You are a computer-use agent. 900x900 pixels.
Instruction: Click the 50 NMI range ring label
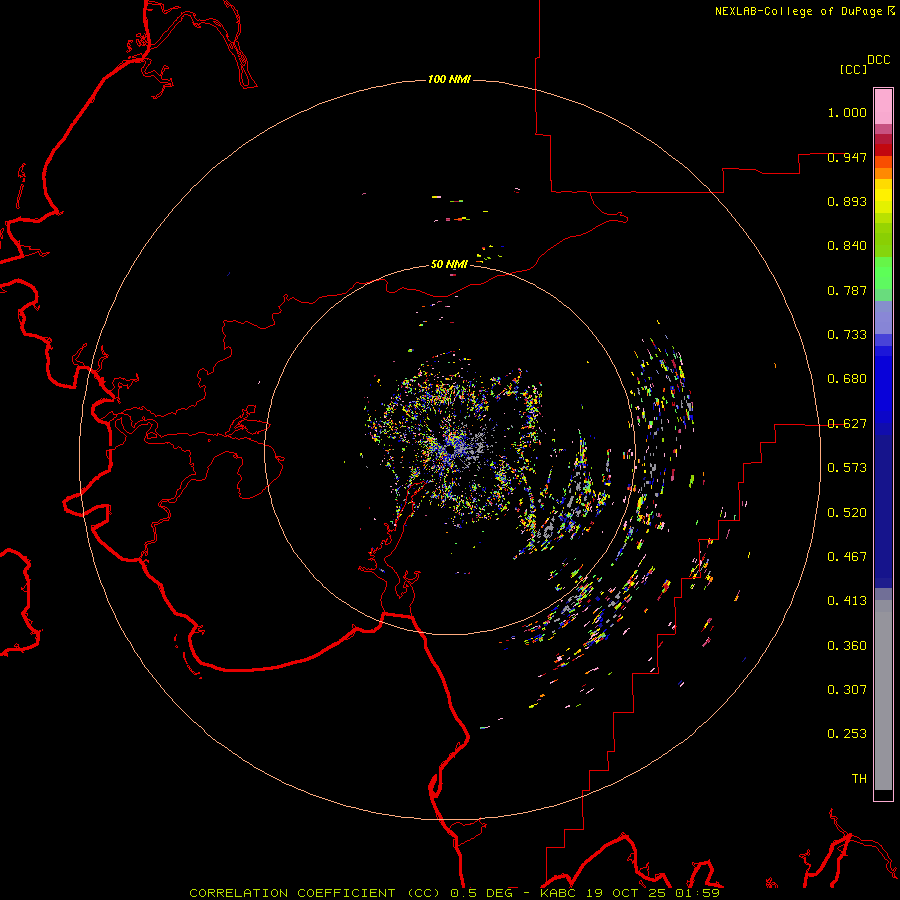[449, 264]
